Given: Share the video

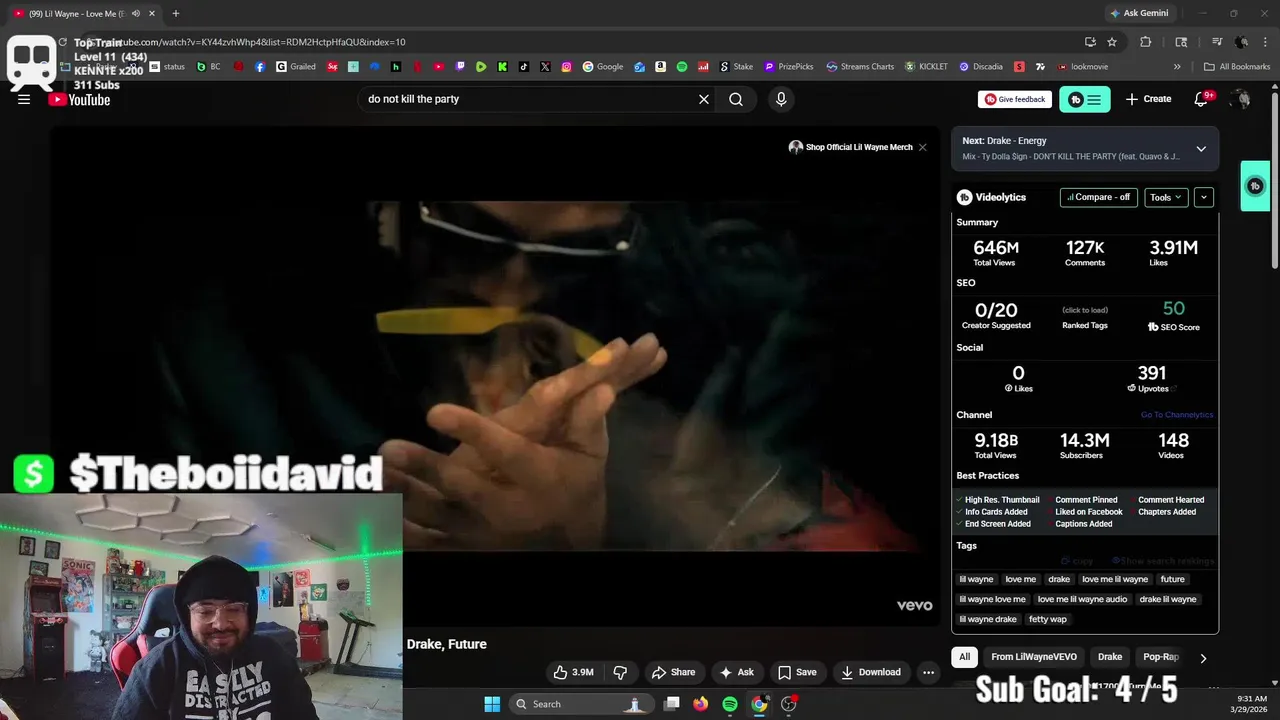Looking at the screenshot, I should point(673,672).
